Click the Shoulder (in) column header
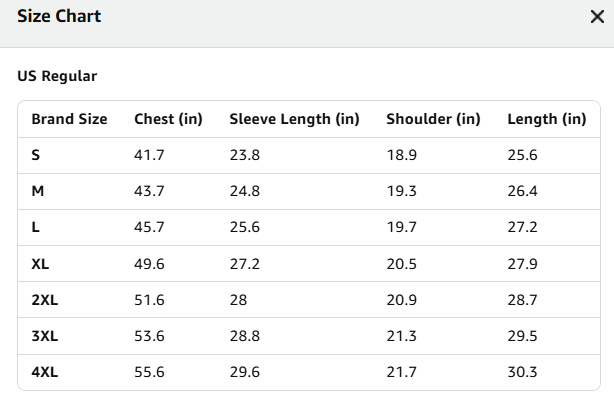 pos(433,119)
